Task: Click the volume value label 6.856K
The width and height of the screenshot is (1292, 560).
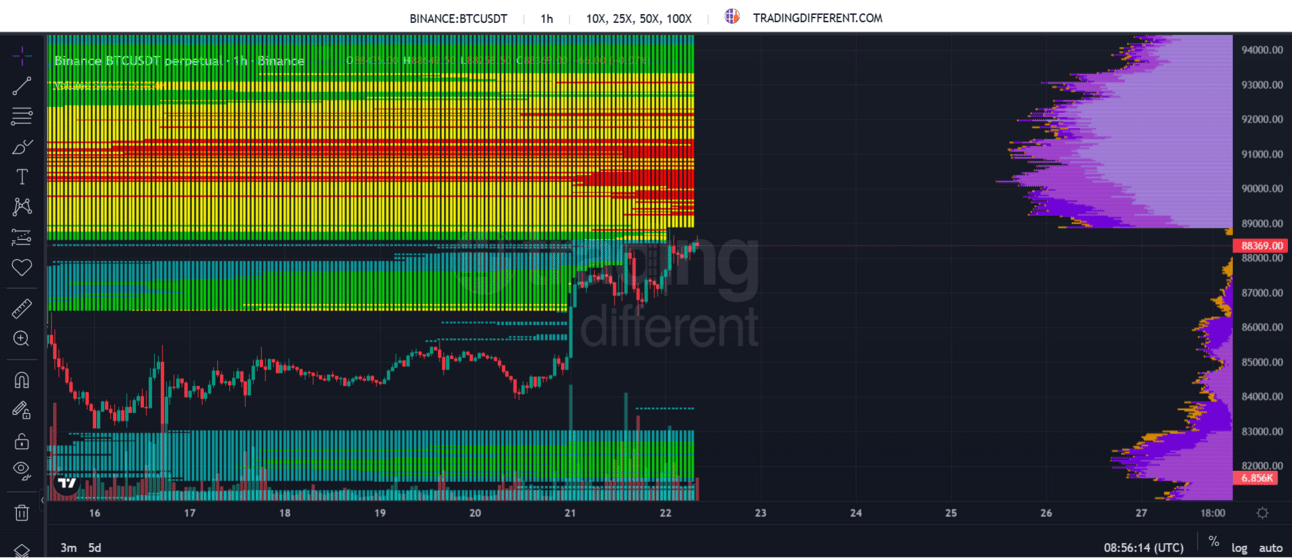Action: coord(1256,478)
